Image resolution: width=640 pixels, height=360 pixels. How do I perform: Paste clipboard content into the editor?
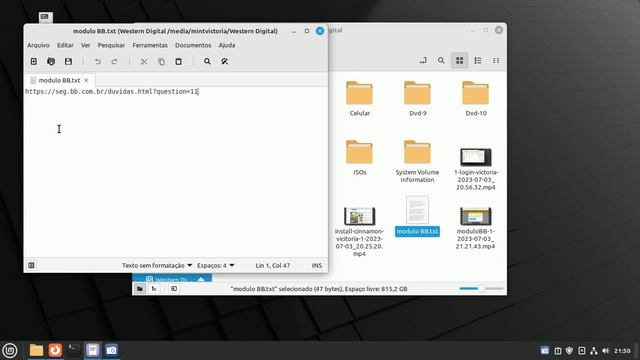[178, 61]
